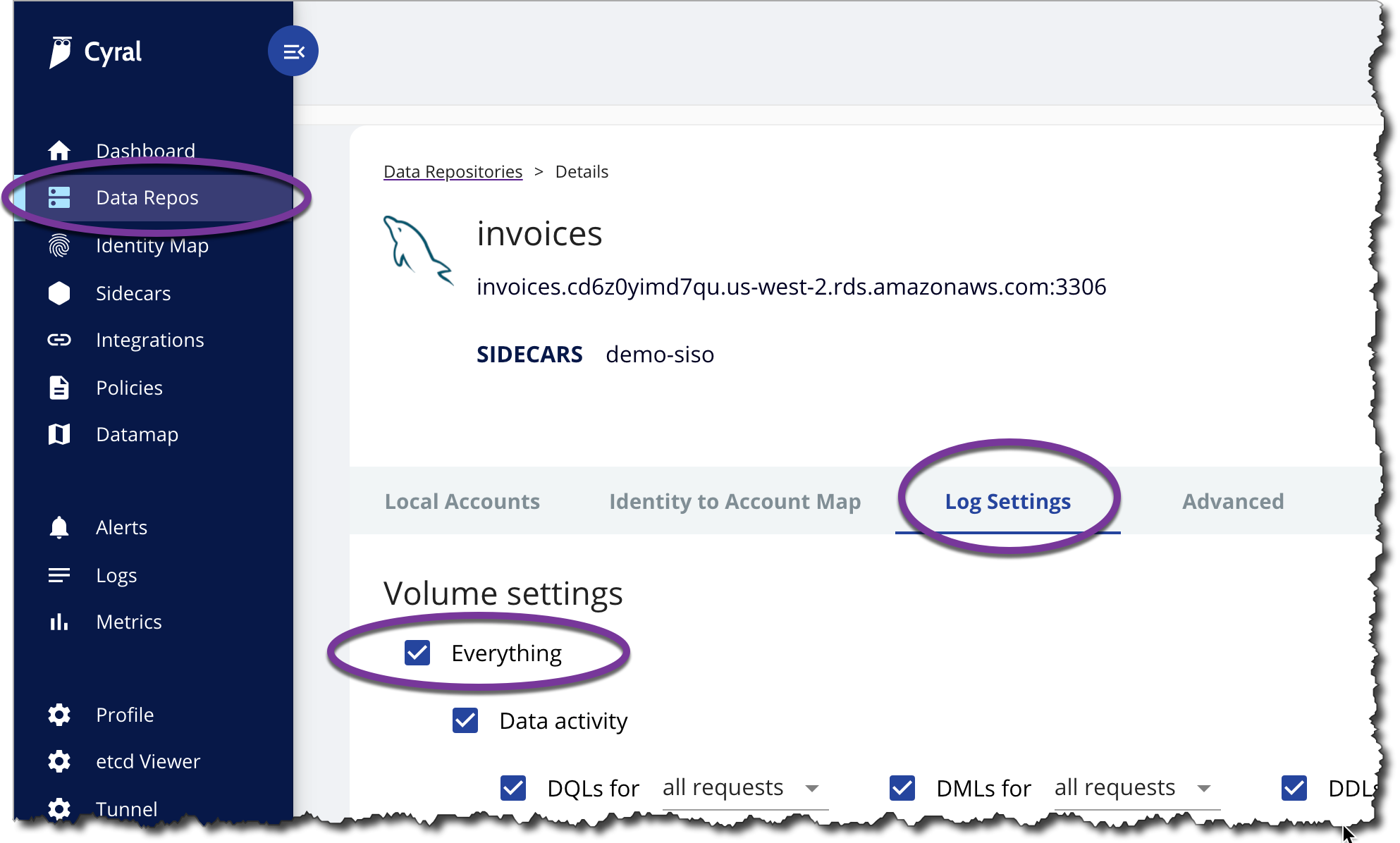Click the Identity Map fingerprint icon

point(59,245)
